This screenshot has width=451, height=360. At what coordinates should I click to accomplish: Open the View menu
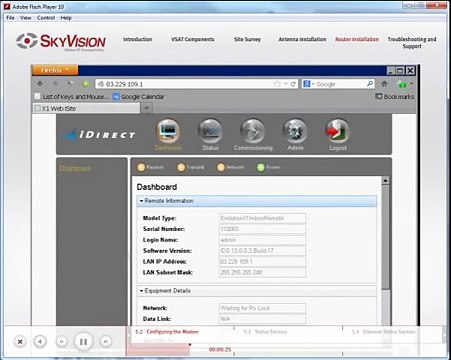26,18
